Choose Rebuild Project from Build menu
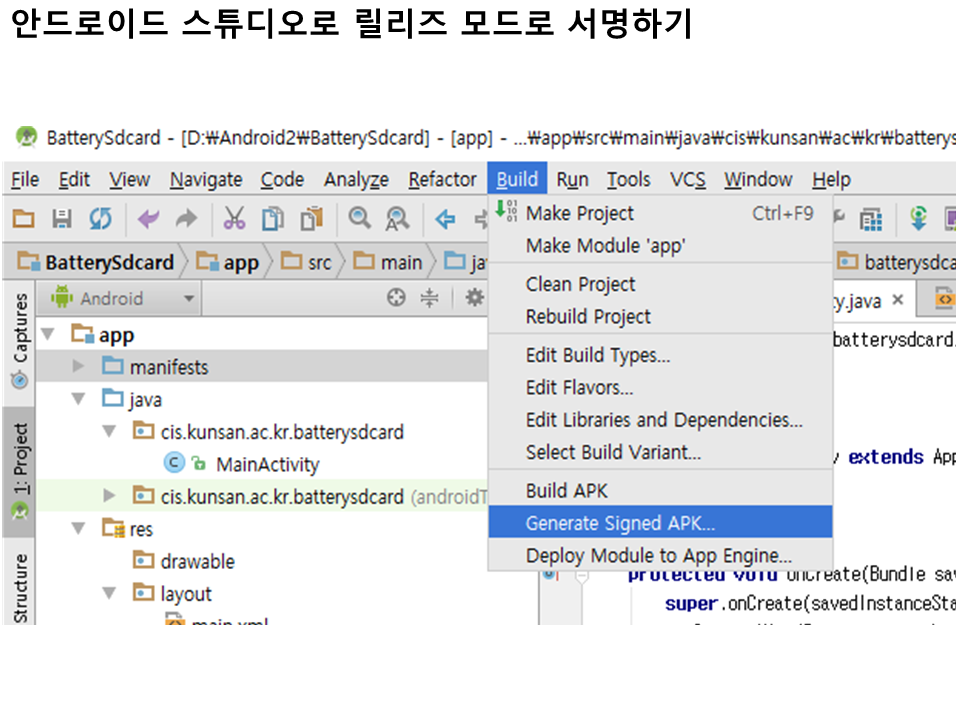 (588, 317)
